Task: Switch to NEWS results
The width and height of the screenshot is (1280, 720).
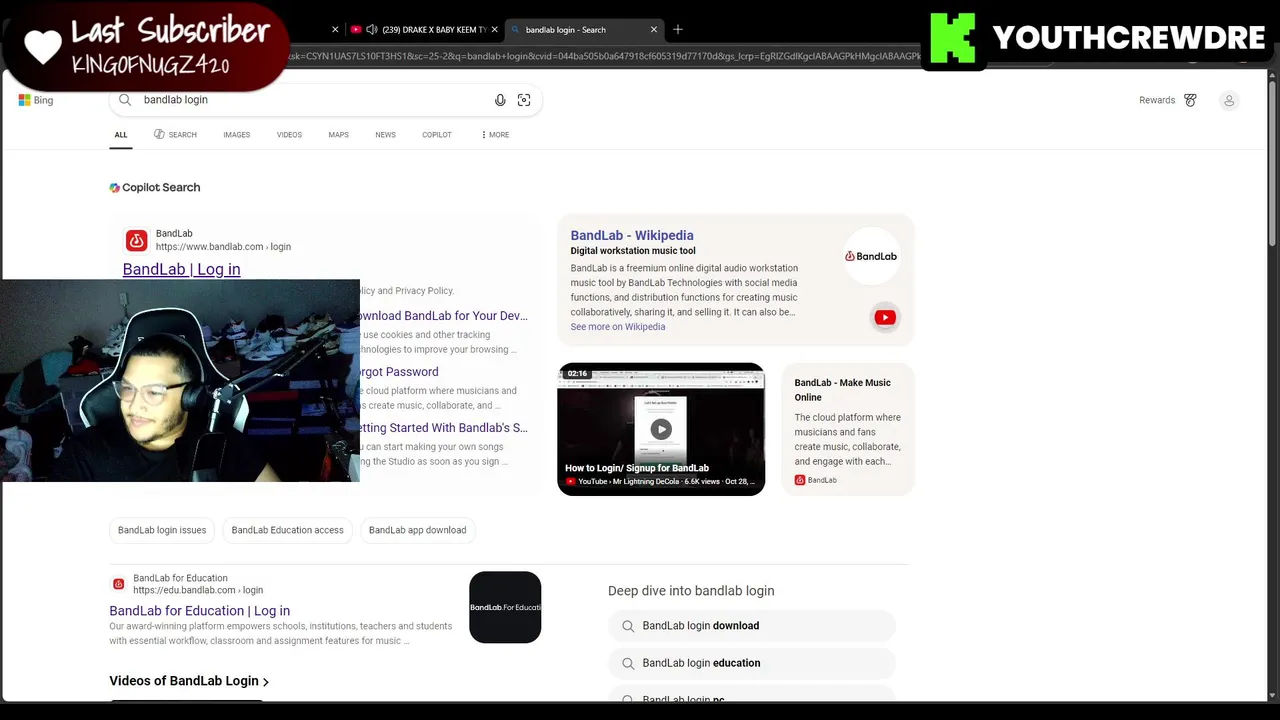Action: [x=385, y=135]
